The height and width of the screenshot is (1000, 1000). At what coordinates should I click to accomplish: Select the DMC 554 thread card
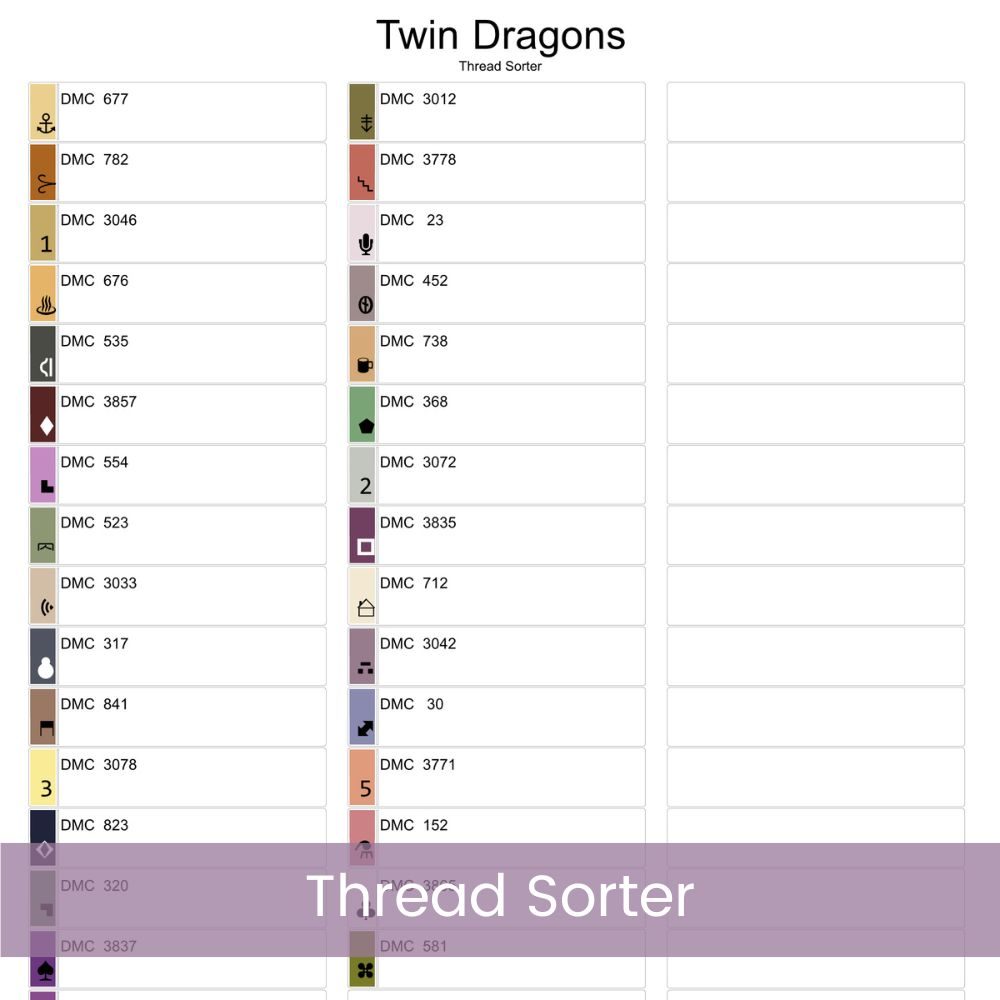point(178,474)
